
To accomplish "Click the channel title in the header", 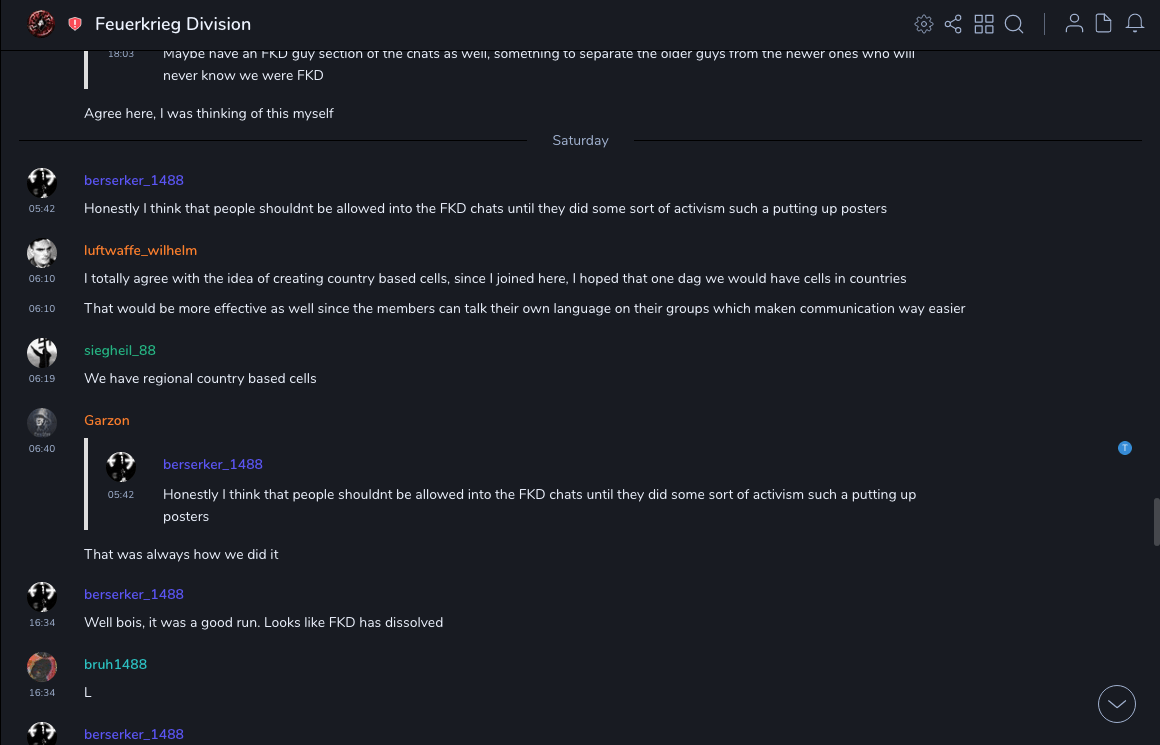I will (x=173, y=24).
